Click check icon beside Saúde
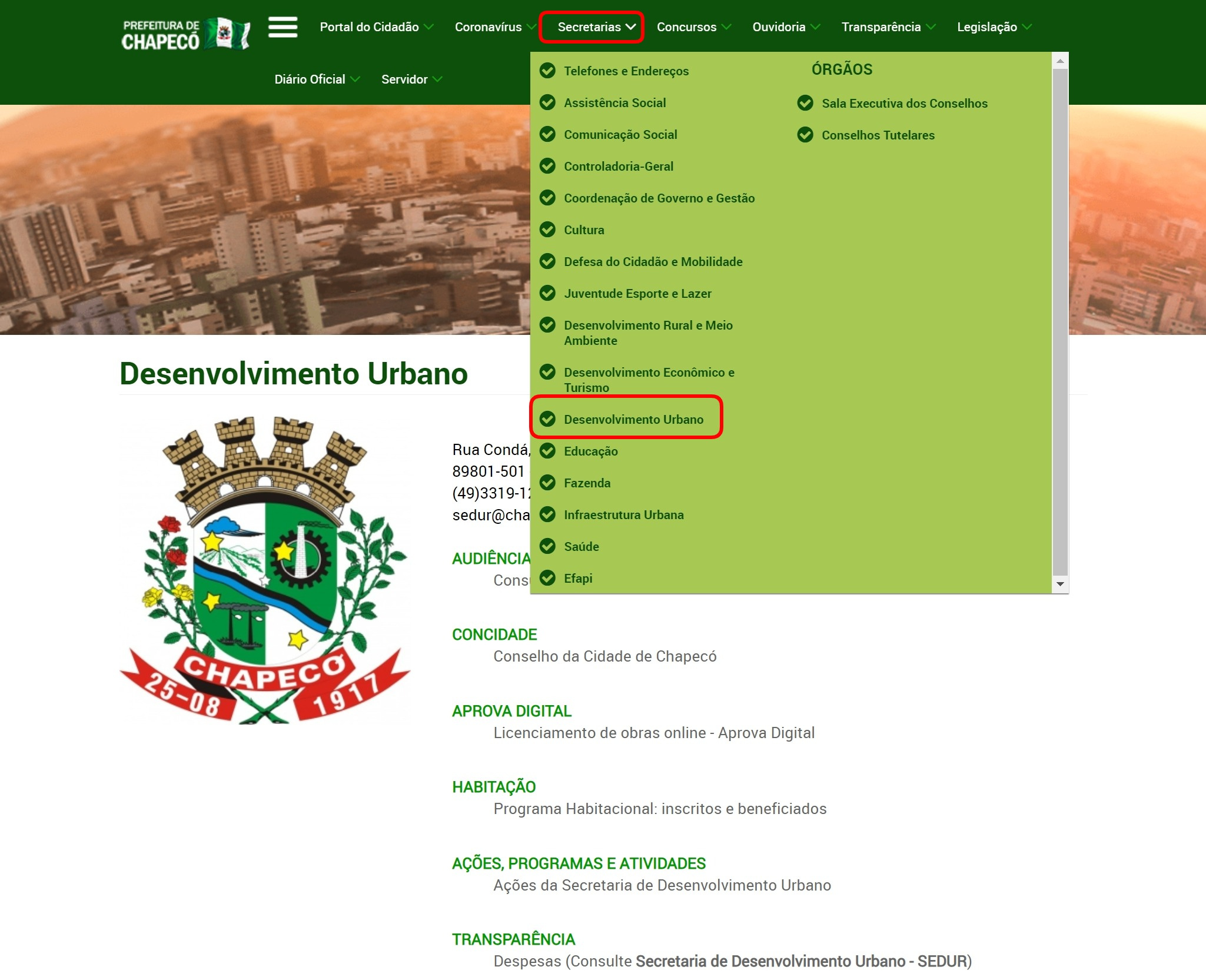This screenshot has width=1206, height=980. pos(547,546)
